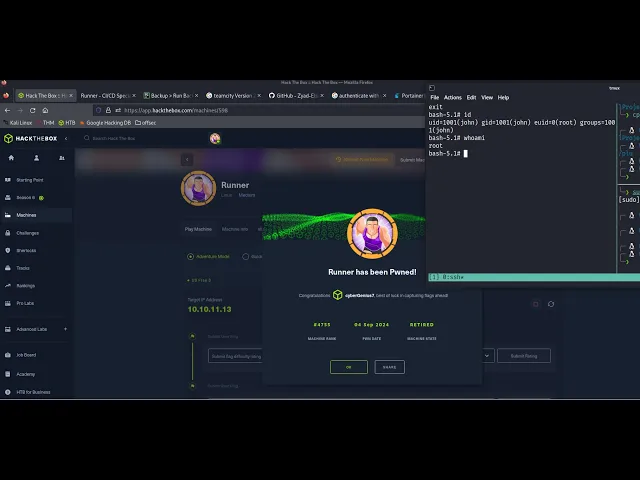Collapse the Hack The Box sidebar
Image resolution: width=640 pixels, height=480 pixels.
point(66,138)
